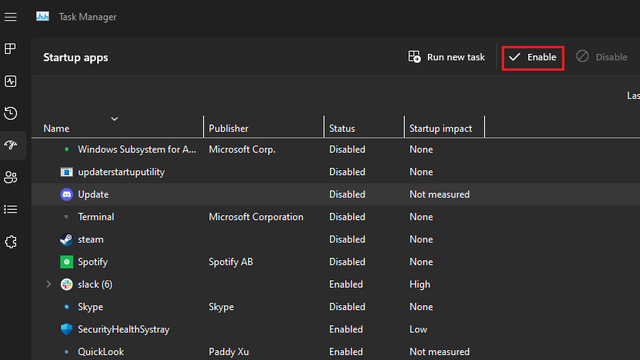Sort by the Status column header
This screenshot has width=640, height=360.
coord(342,129)
